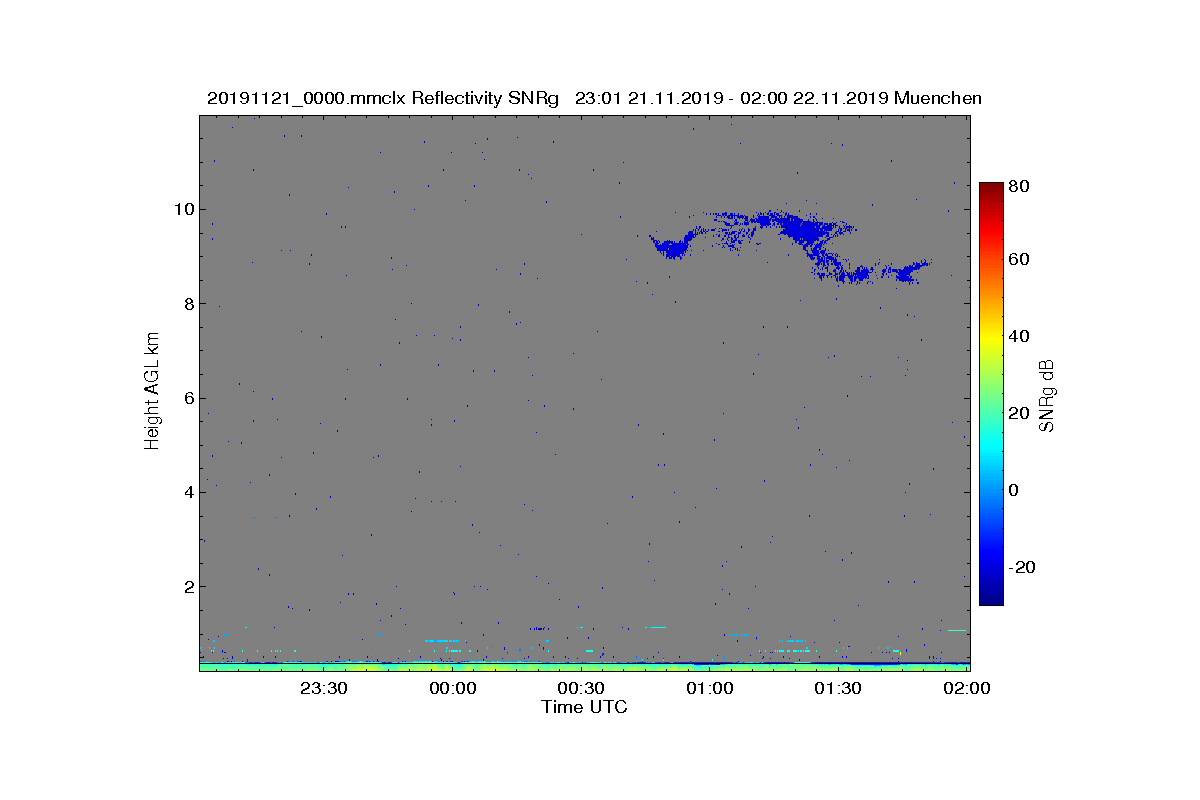Click the colorbar 40 value label
1200x800 pixels.
point(1020,336)
